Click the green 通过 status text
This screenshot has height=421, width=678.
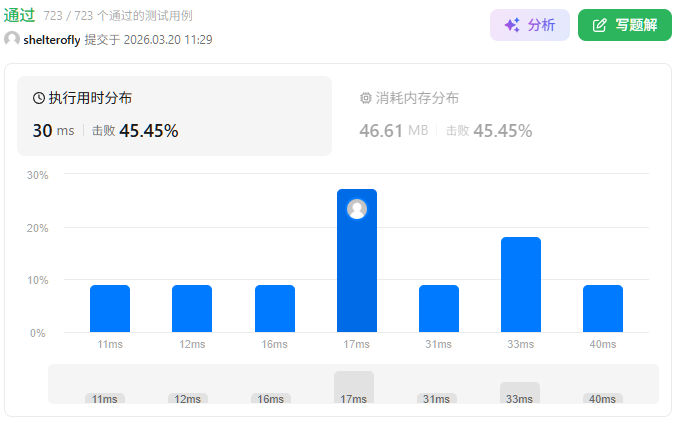20,15
